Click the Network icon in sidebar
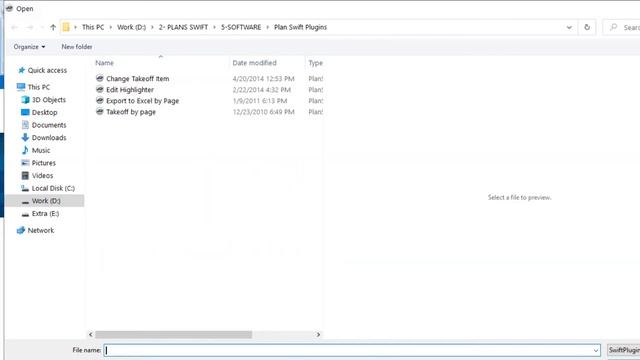Image resolution: width=640 pixels, height=360 pixels. pyautogui.click(x=21, y=230)
